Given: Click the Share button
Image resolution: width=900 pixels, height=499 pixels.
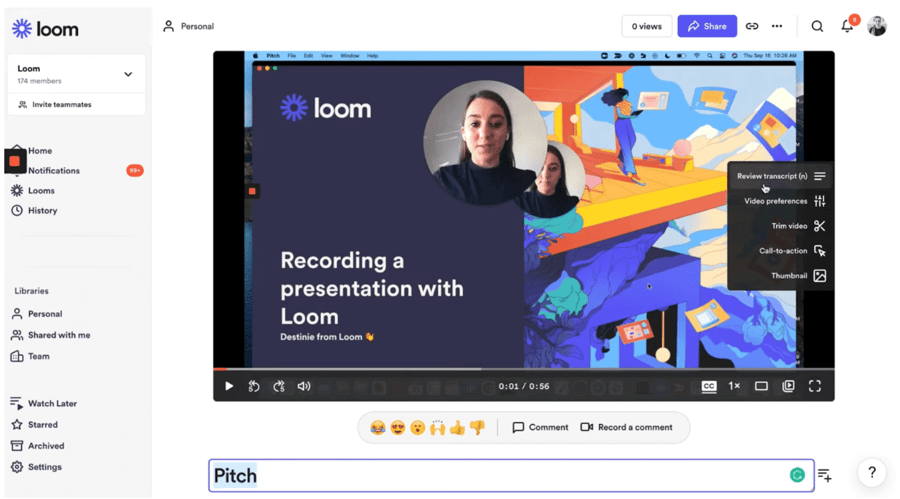Looking at the screenshot, I should (x=707, y=26).
